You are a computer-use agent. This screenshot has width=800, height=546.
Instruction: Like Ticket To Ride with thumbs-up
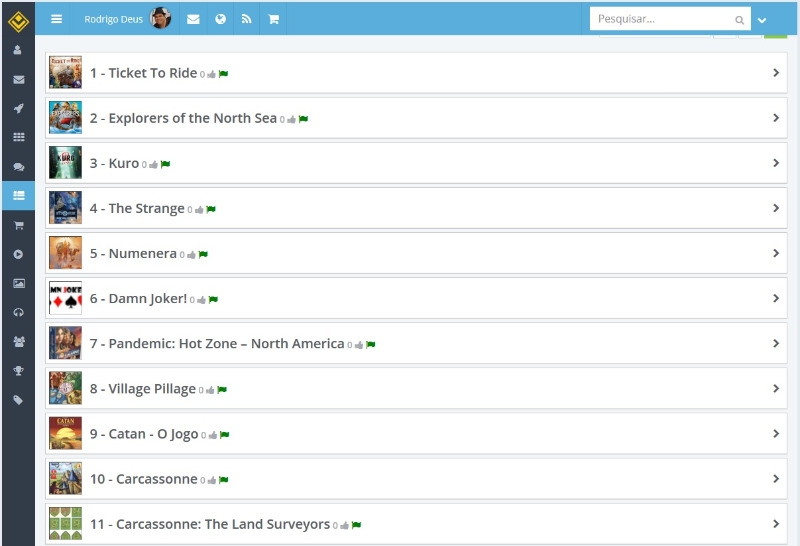pos(211,75)
